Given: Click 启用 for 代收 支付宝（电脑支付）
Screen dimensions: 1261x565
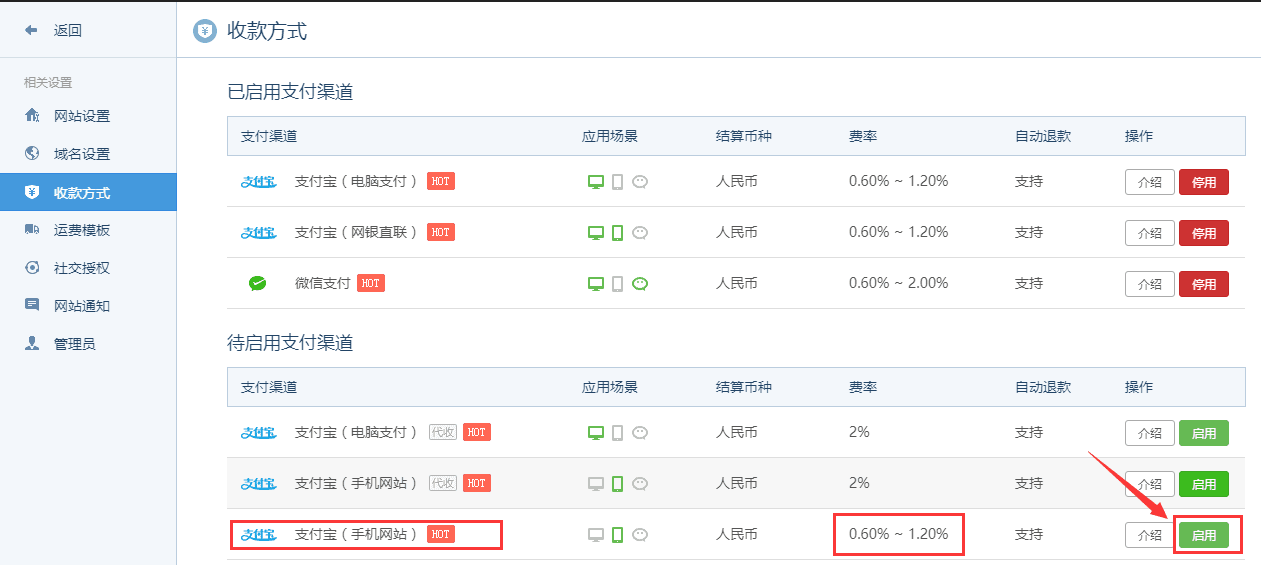Looking at the screenshot, I should [x=1204, y=433].
